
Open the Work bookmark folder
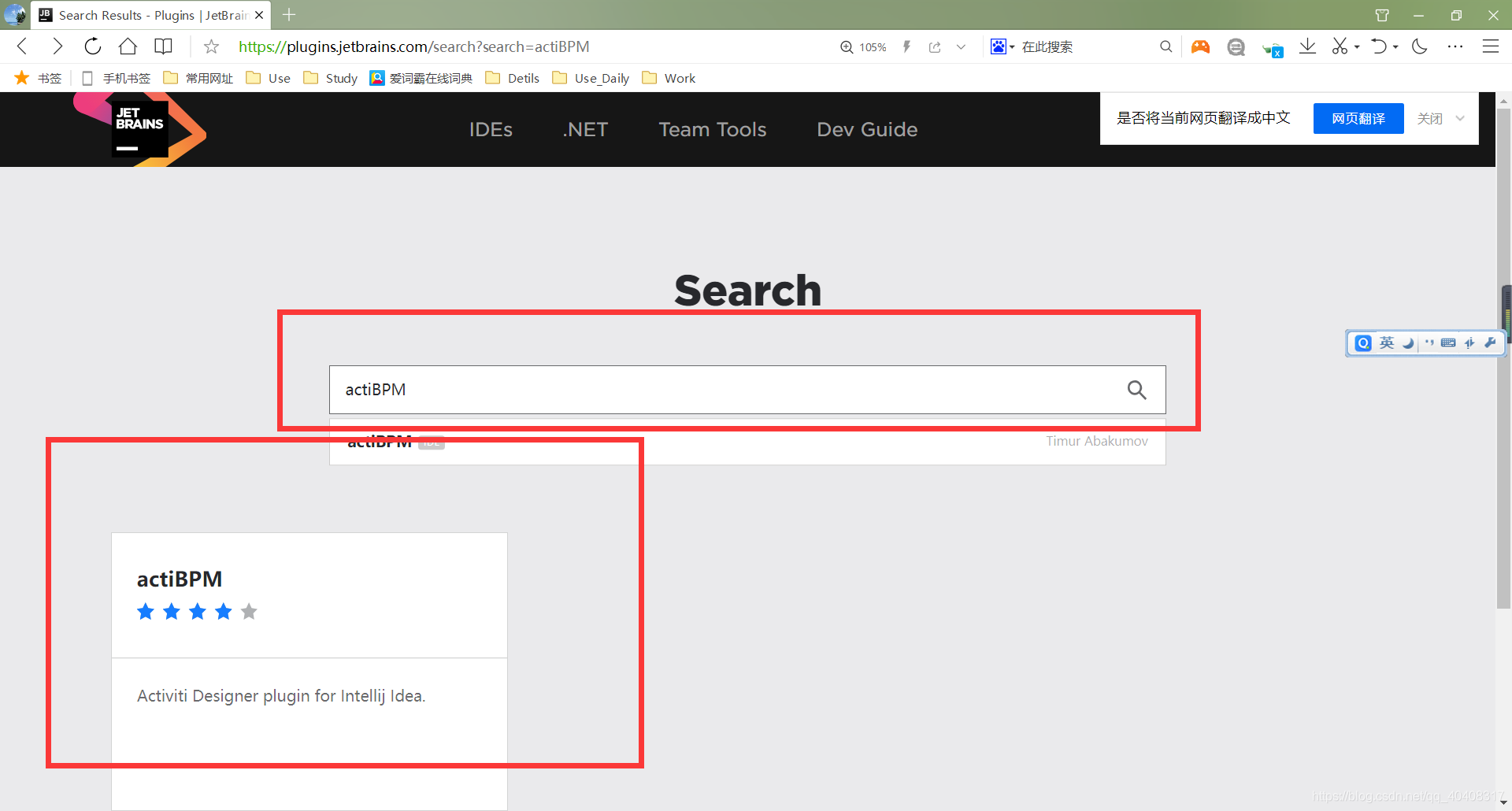tap(669, 78)
